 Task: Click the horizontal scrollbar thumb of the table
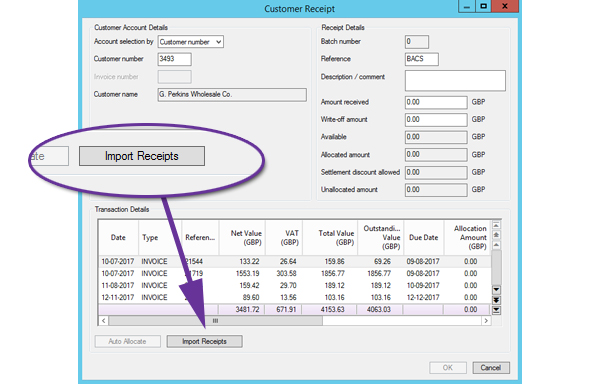pos(215,321)
